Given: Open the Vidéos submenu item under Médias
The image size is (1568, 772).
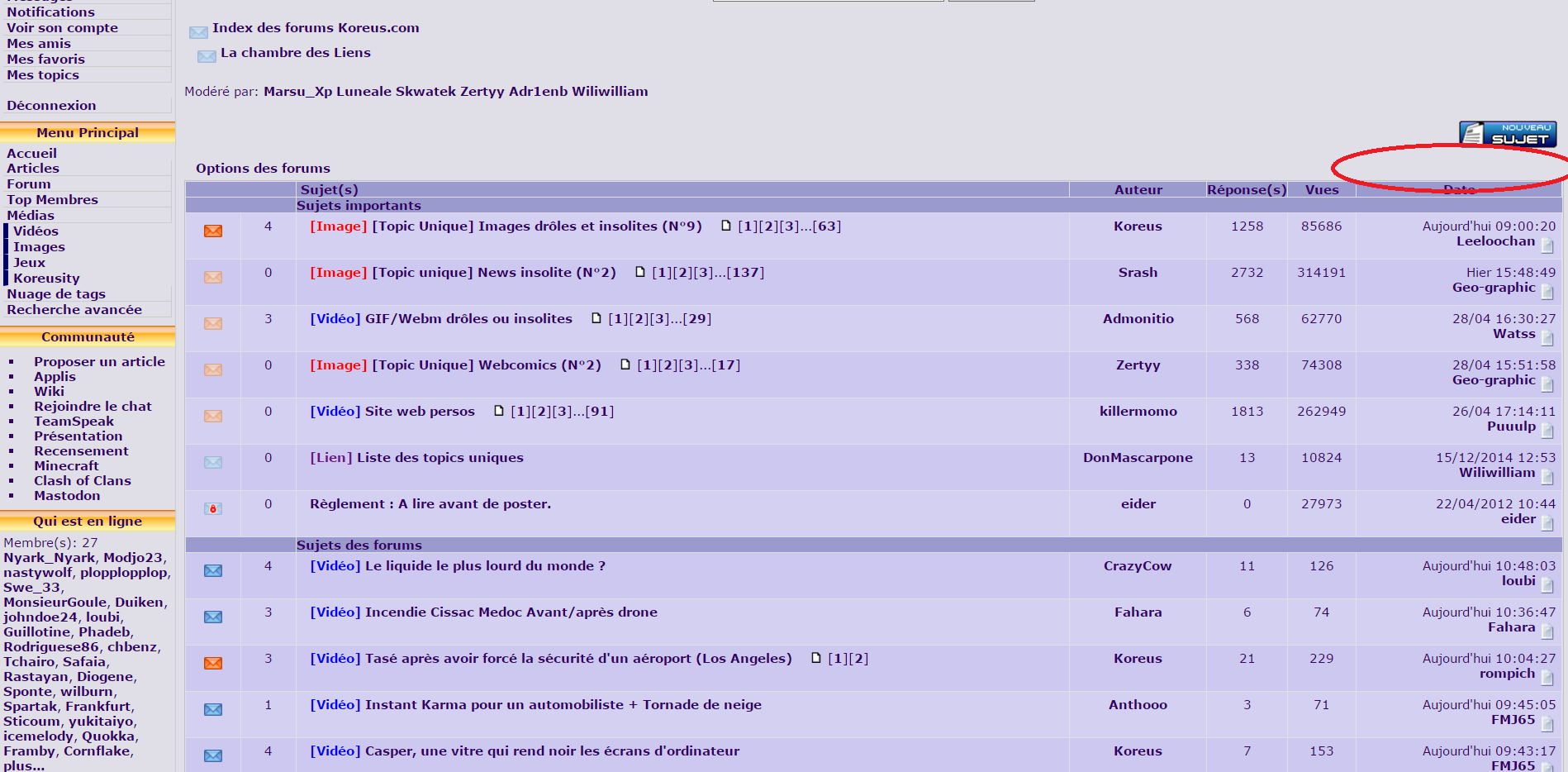Looking at the screenshot, I should point(36,231).
